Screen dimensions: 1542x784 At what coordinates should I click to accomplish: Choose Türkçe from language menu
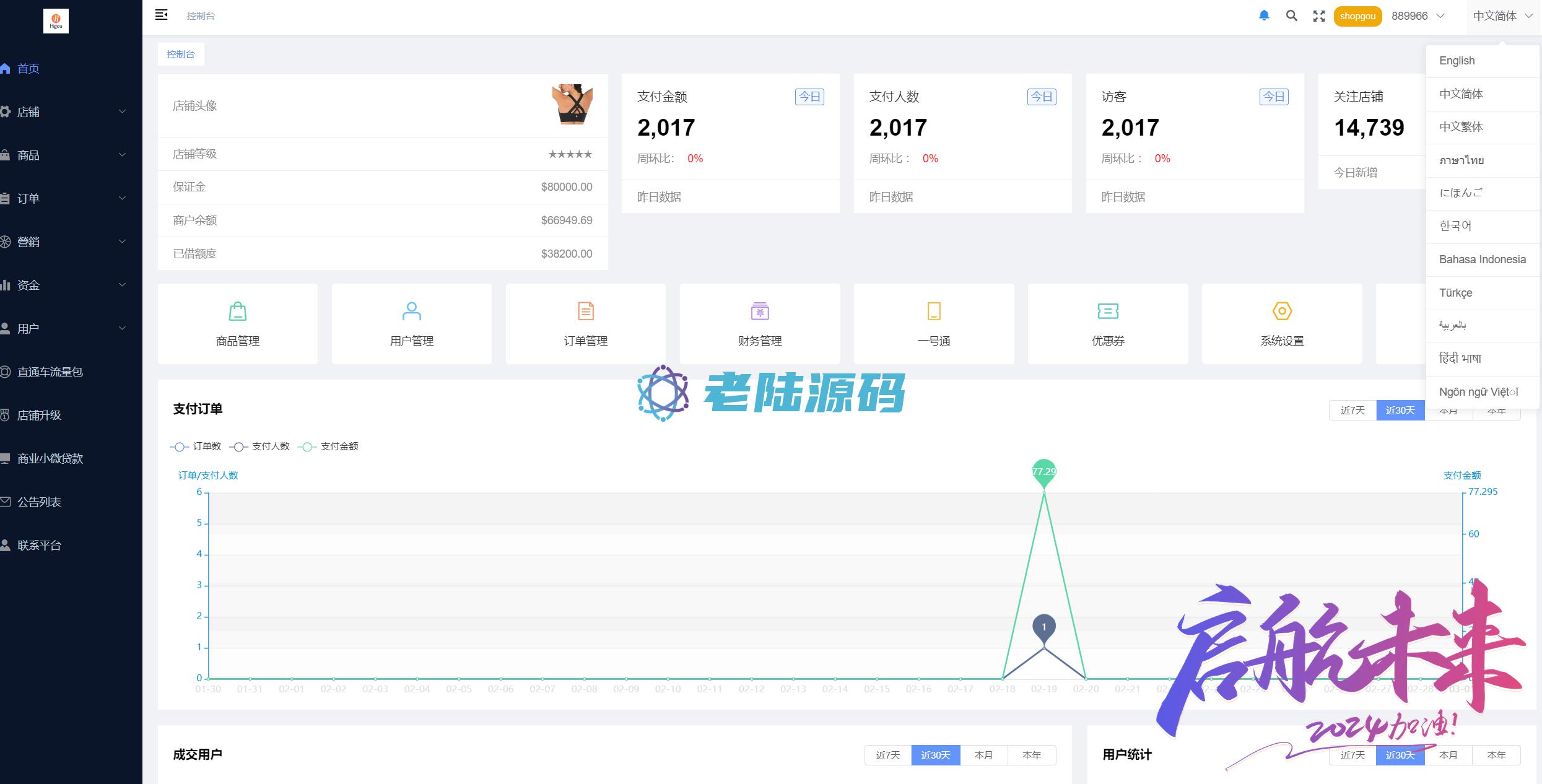1483,293
